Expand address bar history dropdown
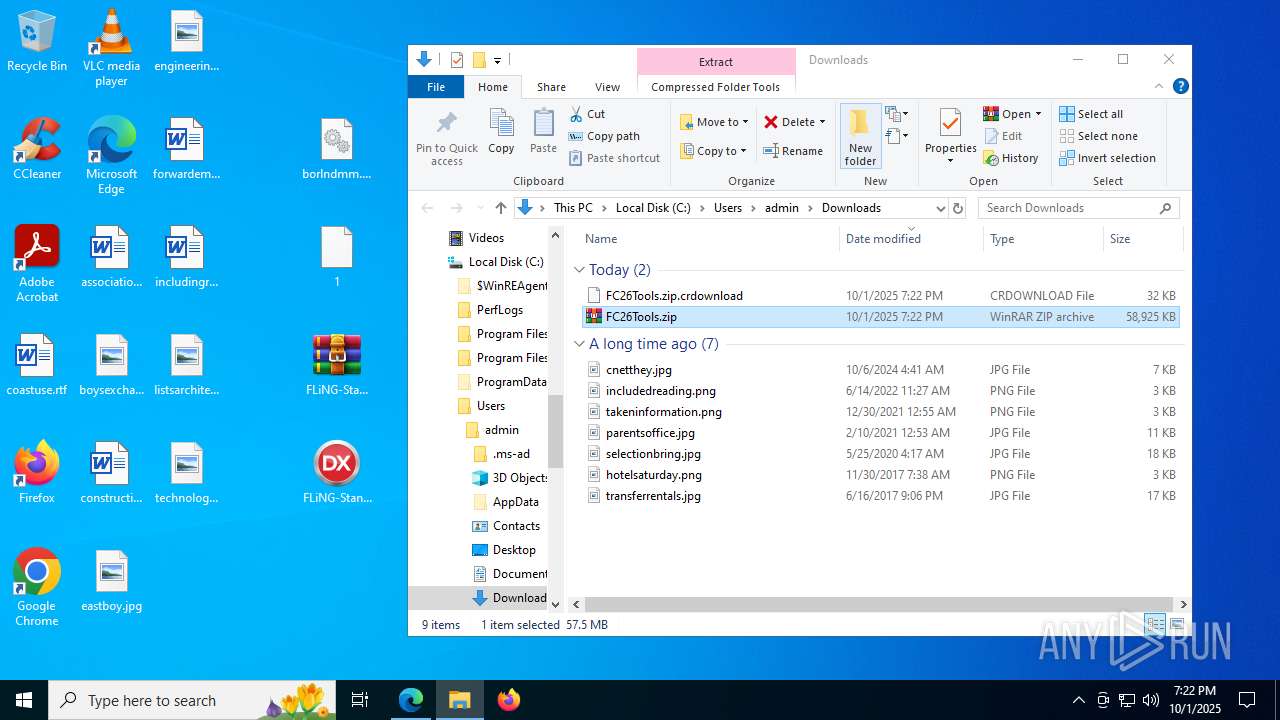Image resolution: width=1280 pixels, height=720 pixels. [940, 208]
